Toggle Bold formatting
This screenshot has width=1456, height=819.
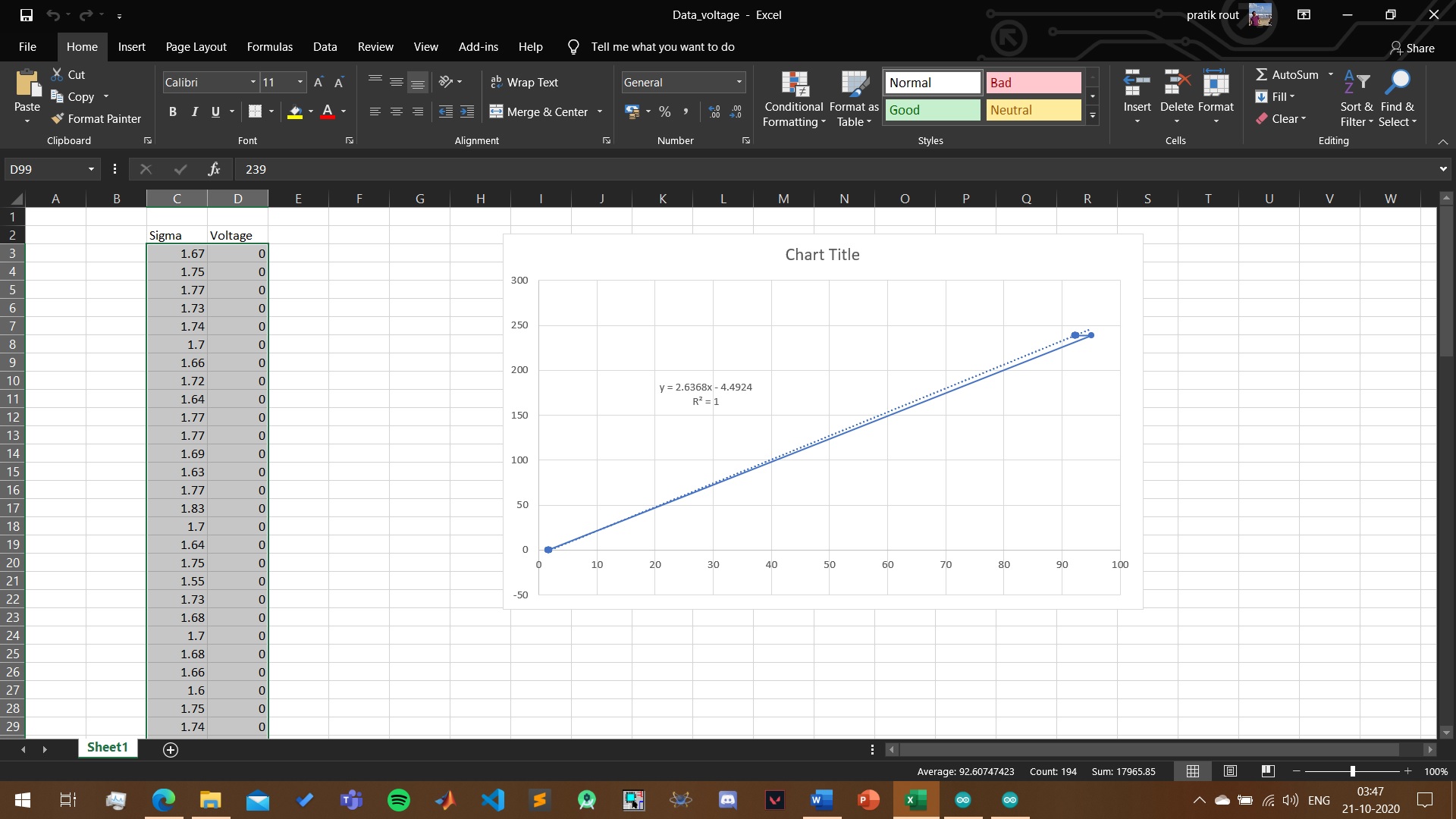point(173,111)
